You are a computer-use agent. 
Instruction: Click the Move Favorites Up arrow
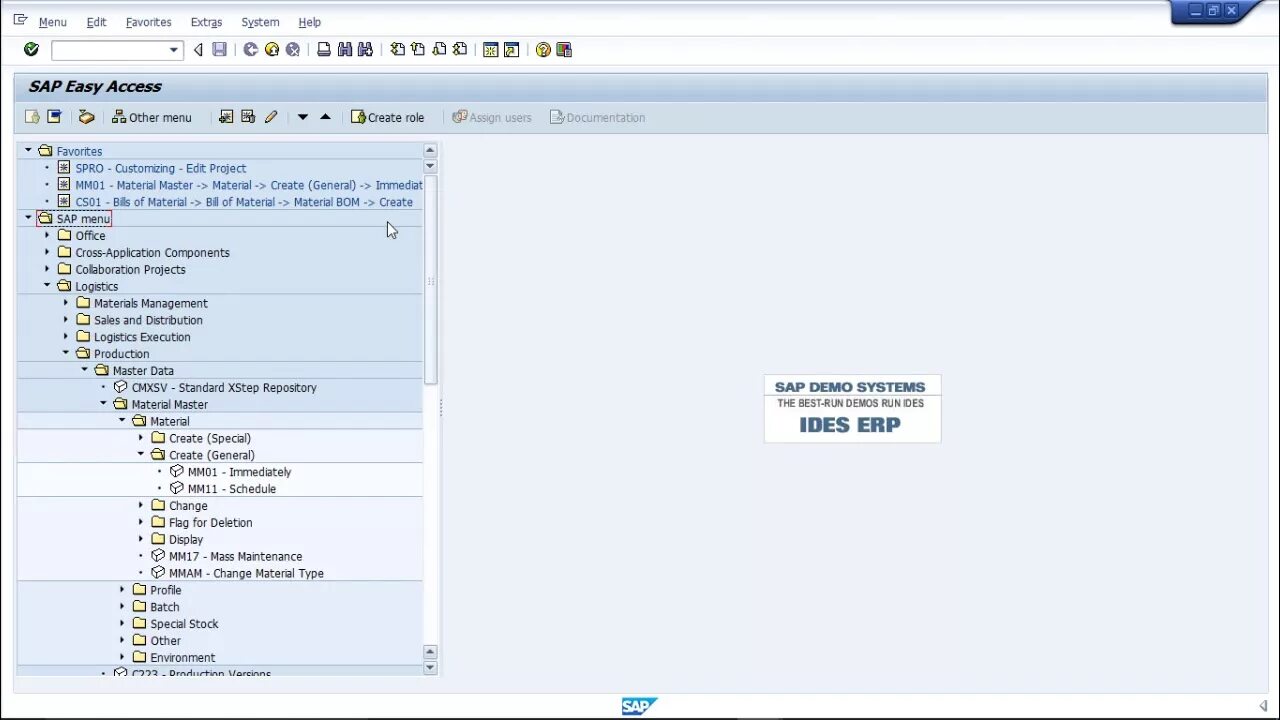click(x=325, y=117)
